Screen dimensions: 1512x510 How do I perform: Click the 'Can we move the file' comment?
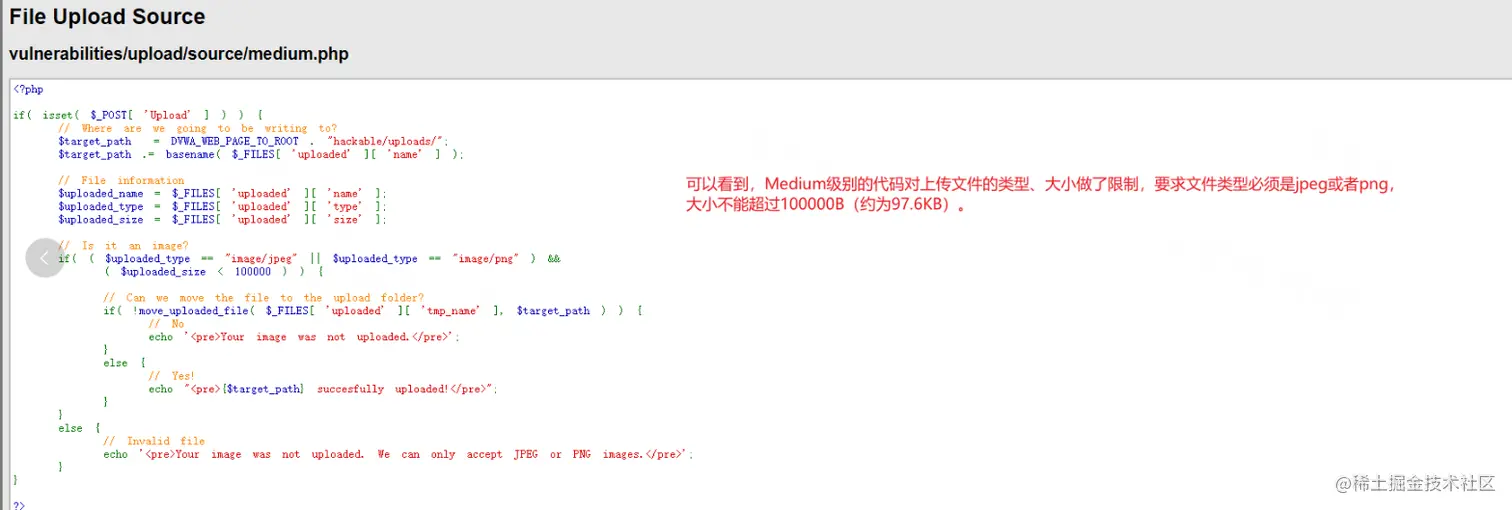[264, 297]
